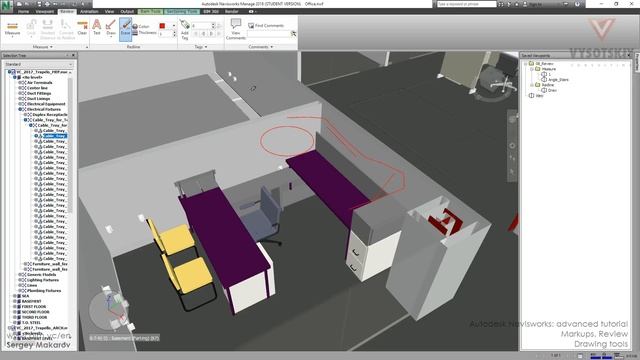Screen dimensions: 640x360
Task: Open the Render ribbon tab
Action: [232, 11]
